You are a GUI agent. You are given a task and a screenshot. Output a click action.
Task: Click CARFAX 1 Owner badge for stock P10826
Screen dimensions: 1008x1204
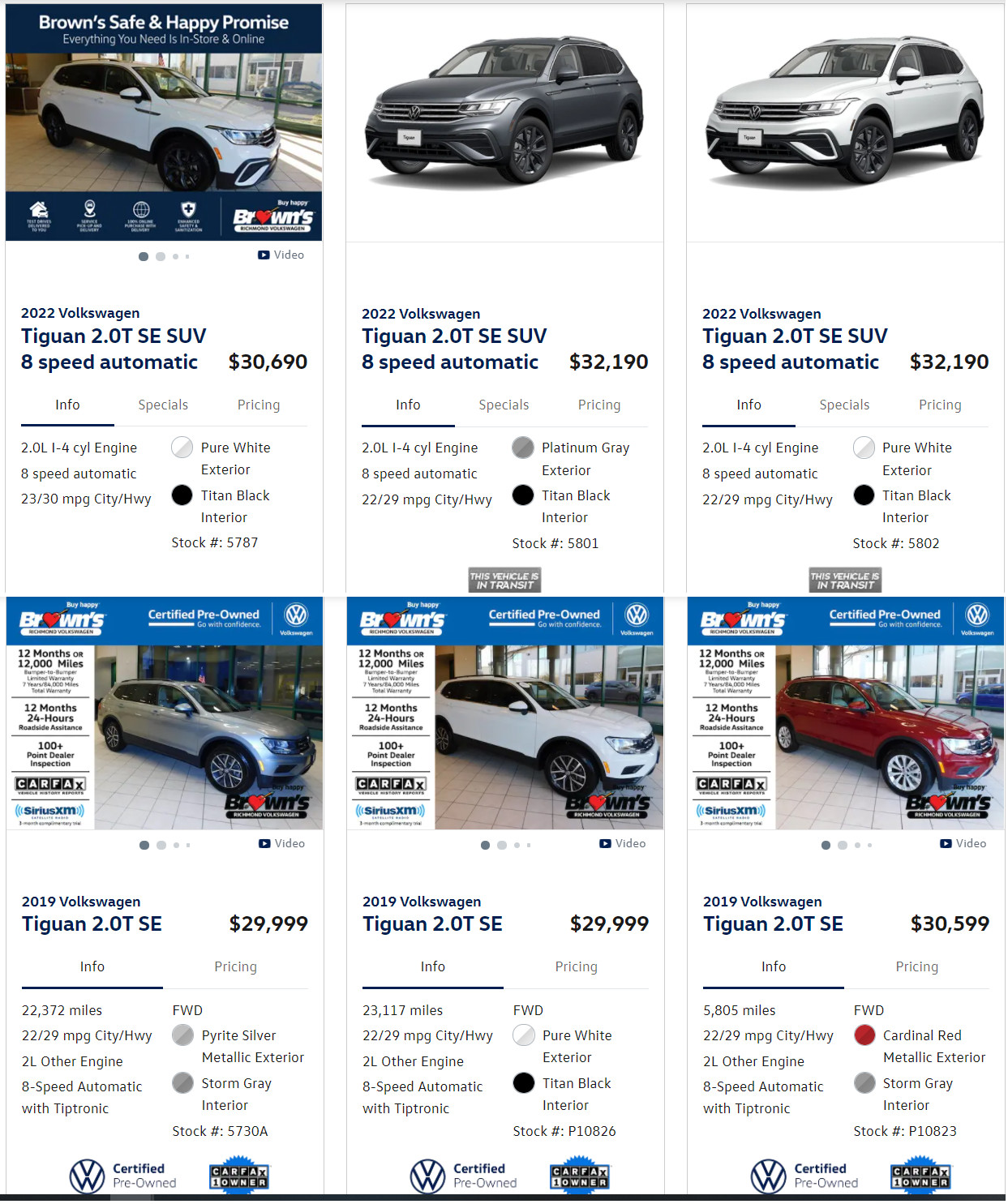point(580,1176)
